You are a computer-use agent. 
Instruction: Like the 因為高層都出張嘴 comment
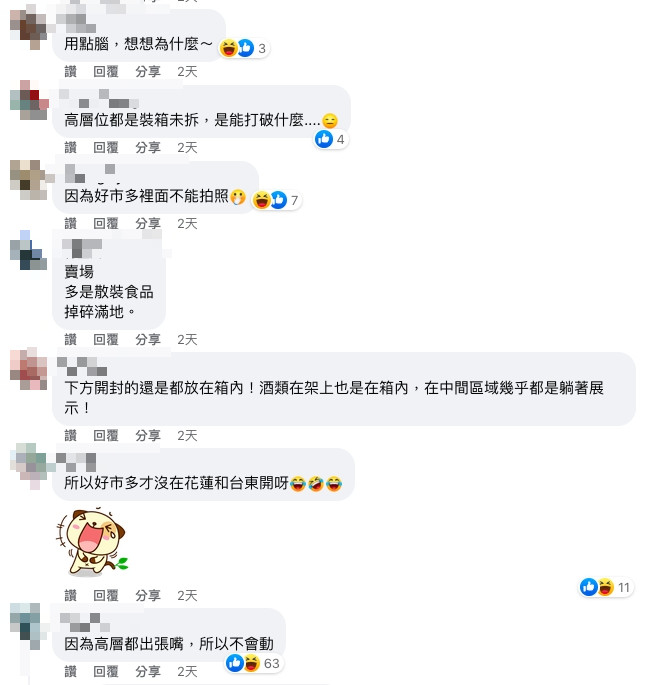(70, 671)
